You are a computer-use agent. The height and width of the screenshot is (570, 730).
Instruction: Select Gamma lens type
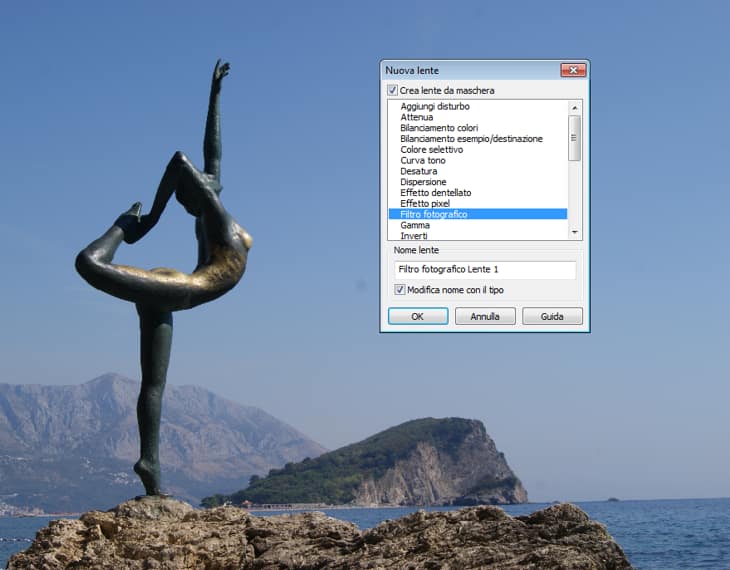click(x=415, y=225)
